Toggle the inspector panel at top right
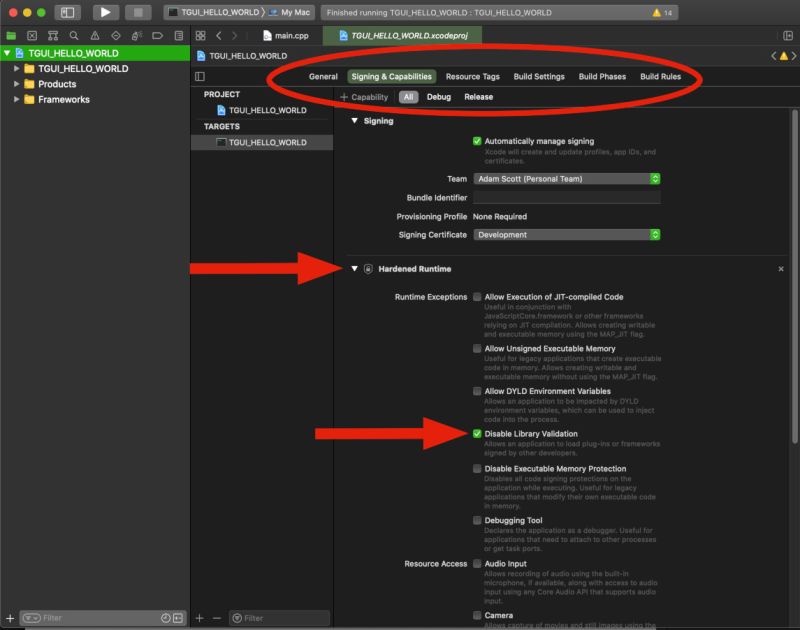This screenshot has width=800, height=630. coord(788,35)
